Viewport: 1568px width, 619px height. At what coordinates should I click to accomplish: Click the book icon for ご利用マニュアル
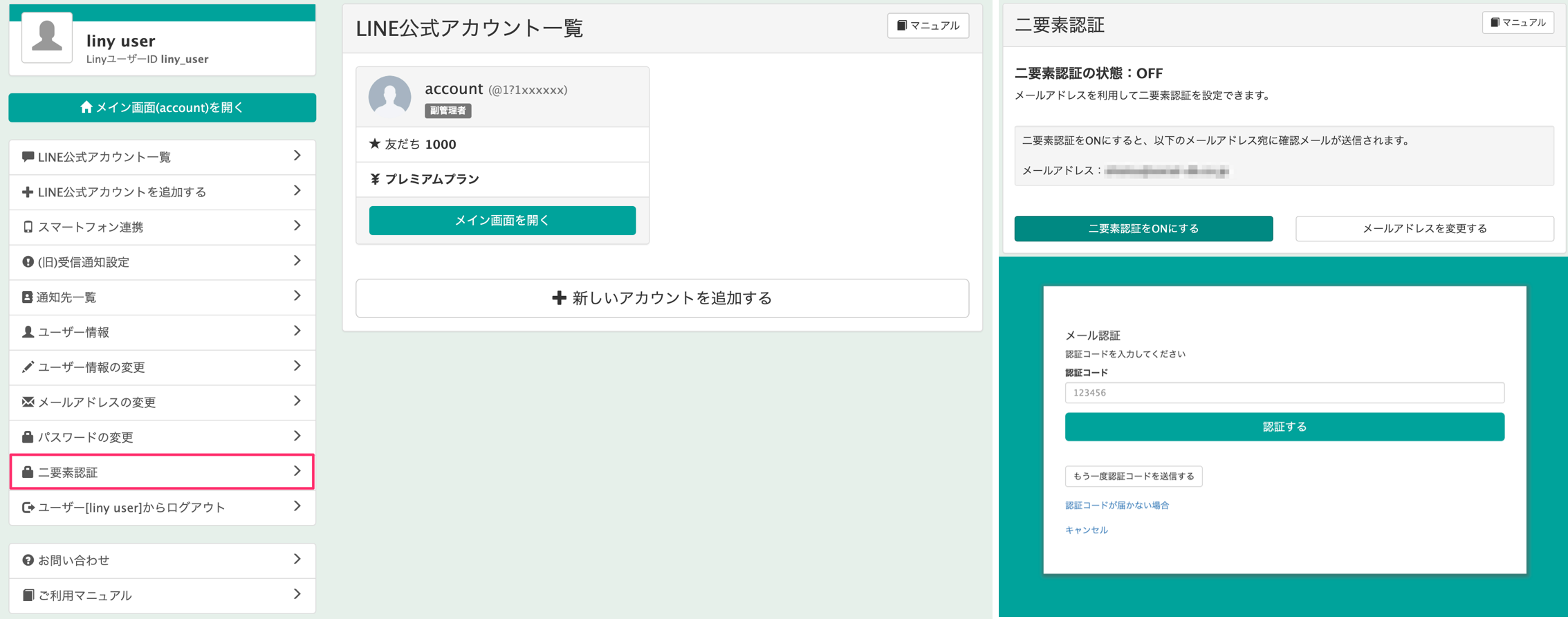point(28,595)
